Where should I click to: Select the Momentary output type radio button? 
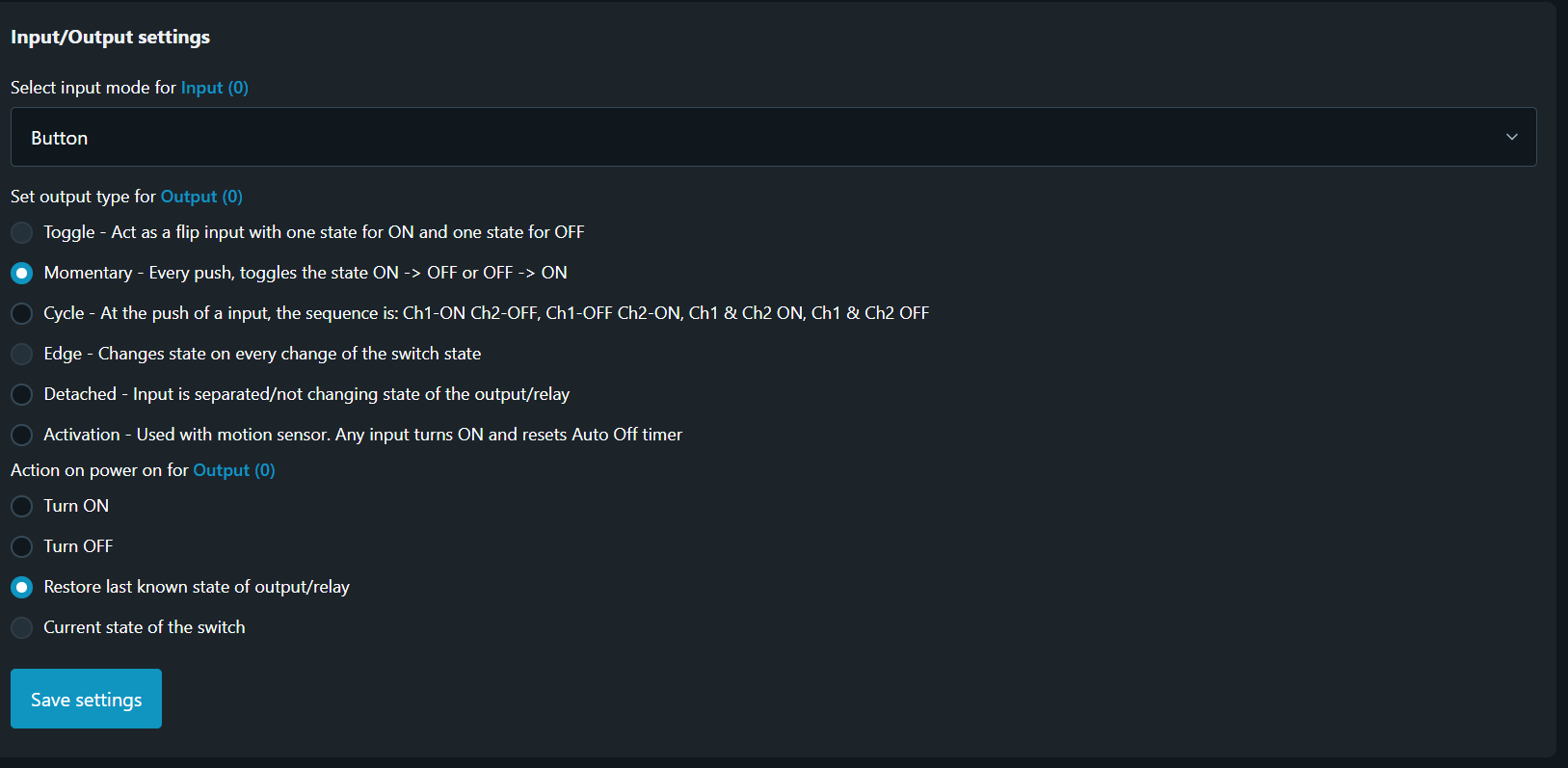tap(21, 273)
